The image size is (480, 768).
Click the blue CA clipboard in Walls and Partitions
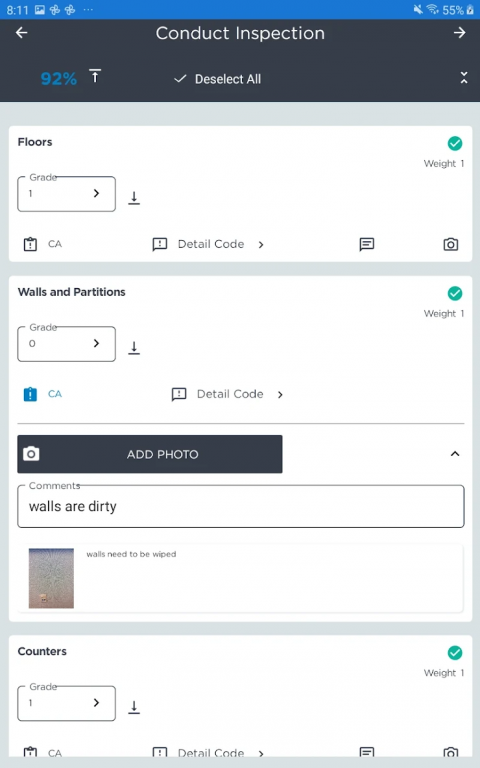(30, 394)
